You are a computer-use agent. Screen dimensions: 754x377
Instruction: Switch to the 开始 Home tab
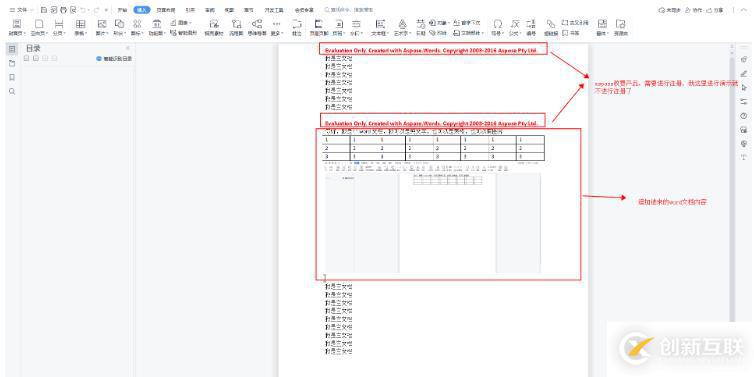point(122,10)
